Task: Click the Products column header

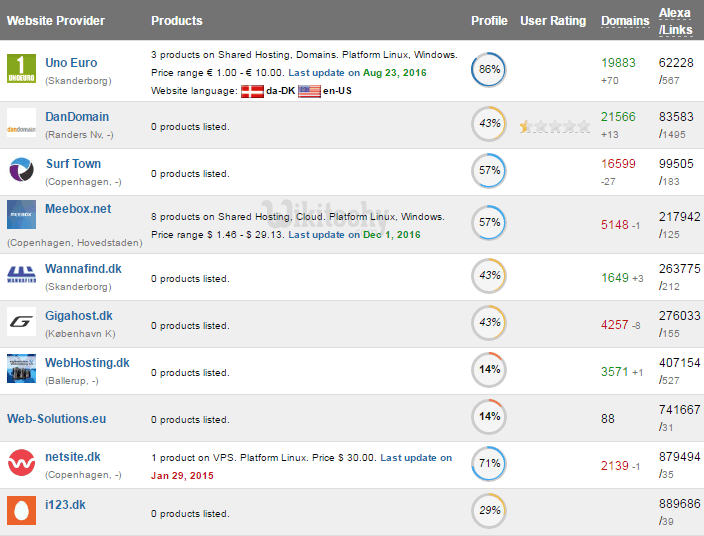Action: 176,21
